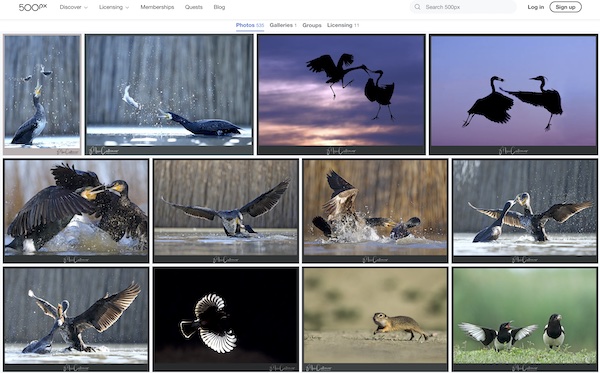Image resolution: width=600 pixels, height=373 pixels.
Task: Click the Log in link
Action: pos(535,7)
